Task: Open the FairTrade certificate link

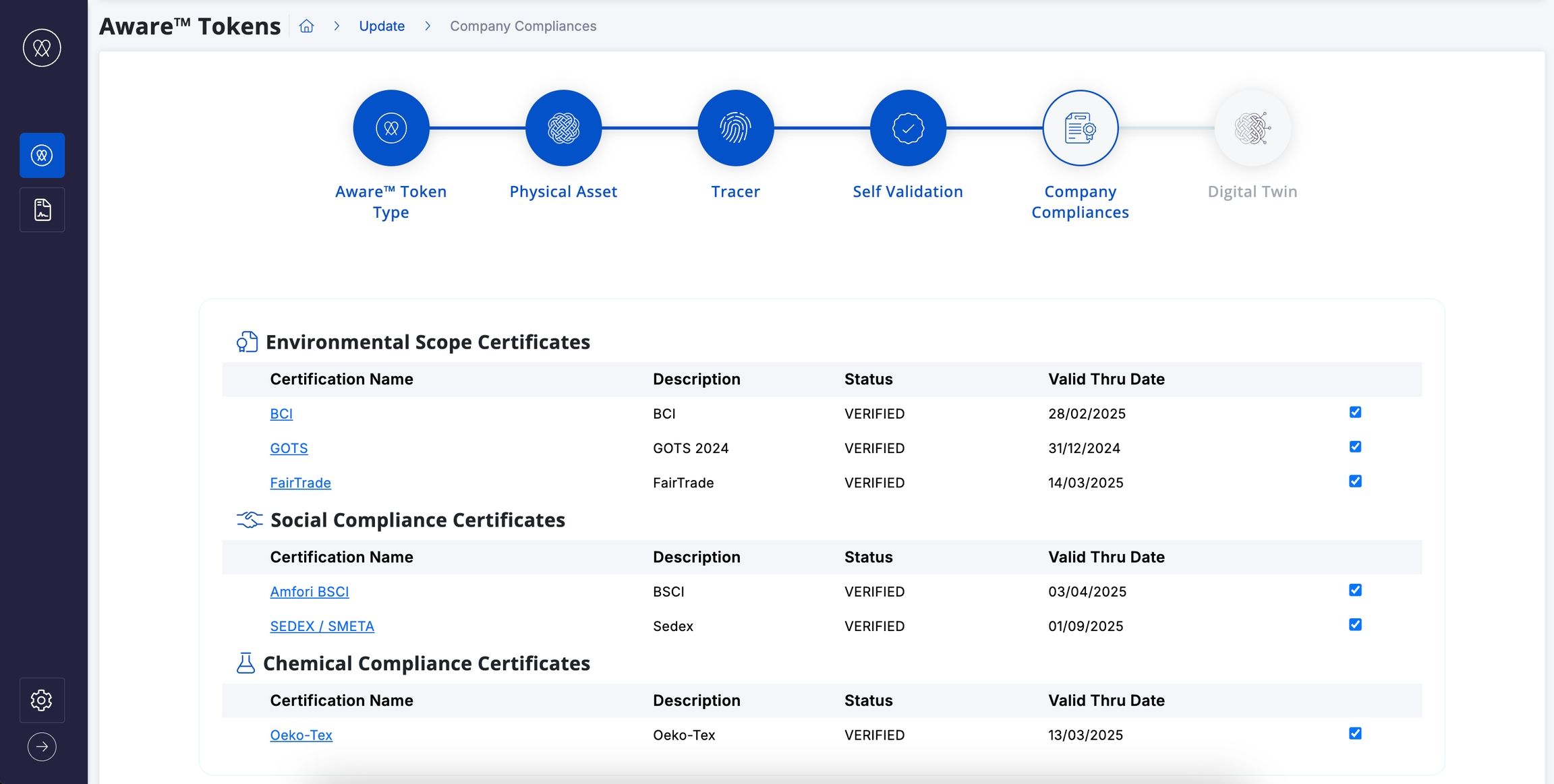Action: tap(300, 483)
